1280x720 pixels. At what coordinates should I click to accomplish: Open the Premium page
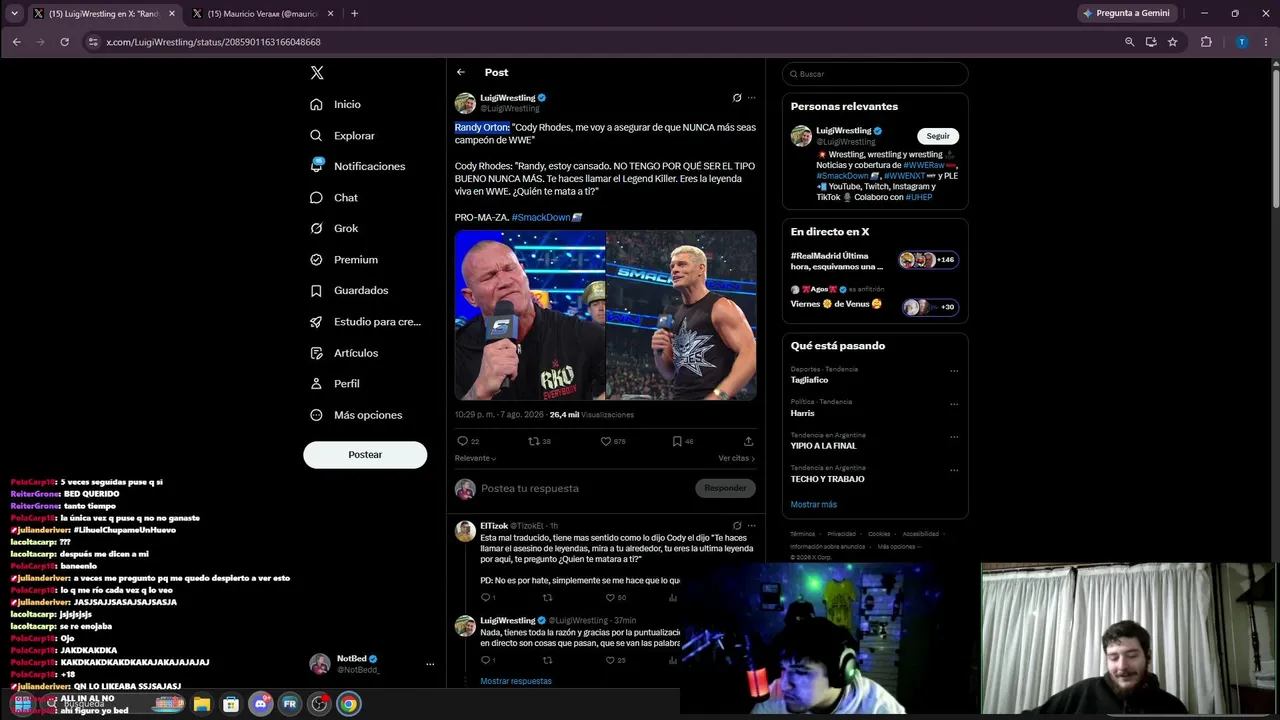pyautogui.click(x=344, y=260)
